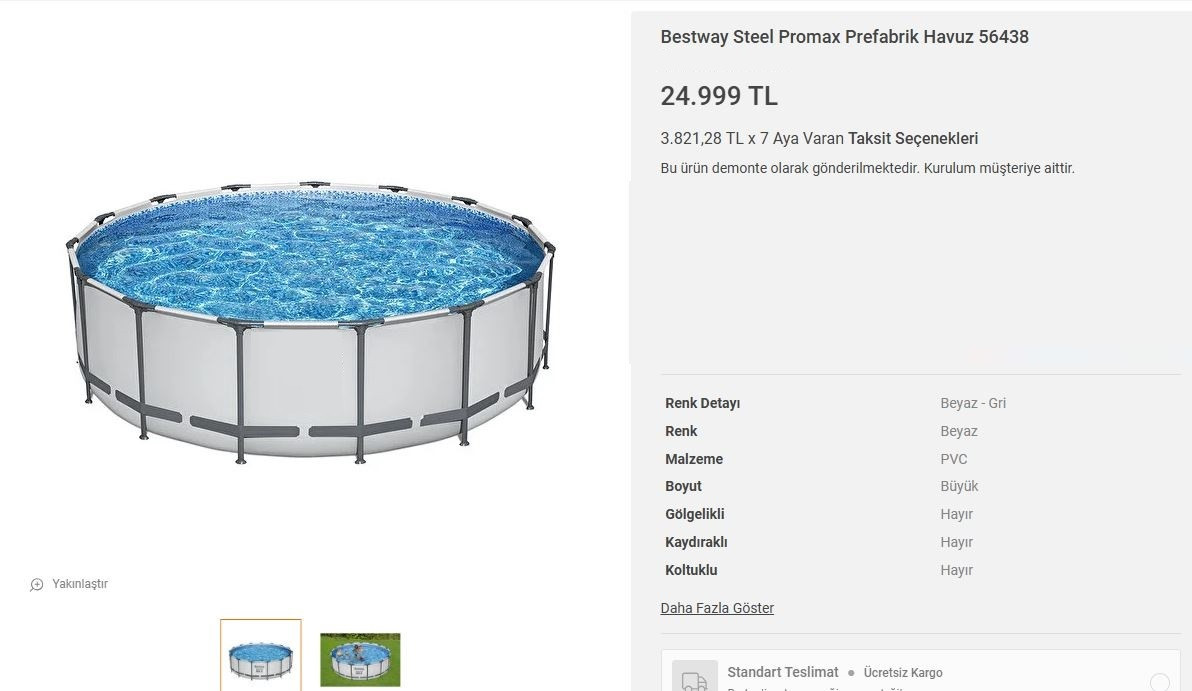1192x691 pixels.
Task: Select the first white-background pool thumbnail
Action: tap(260, 656)
